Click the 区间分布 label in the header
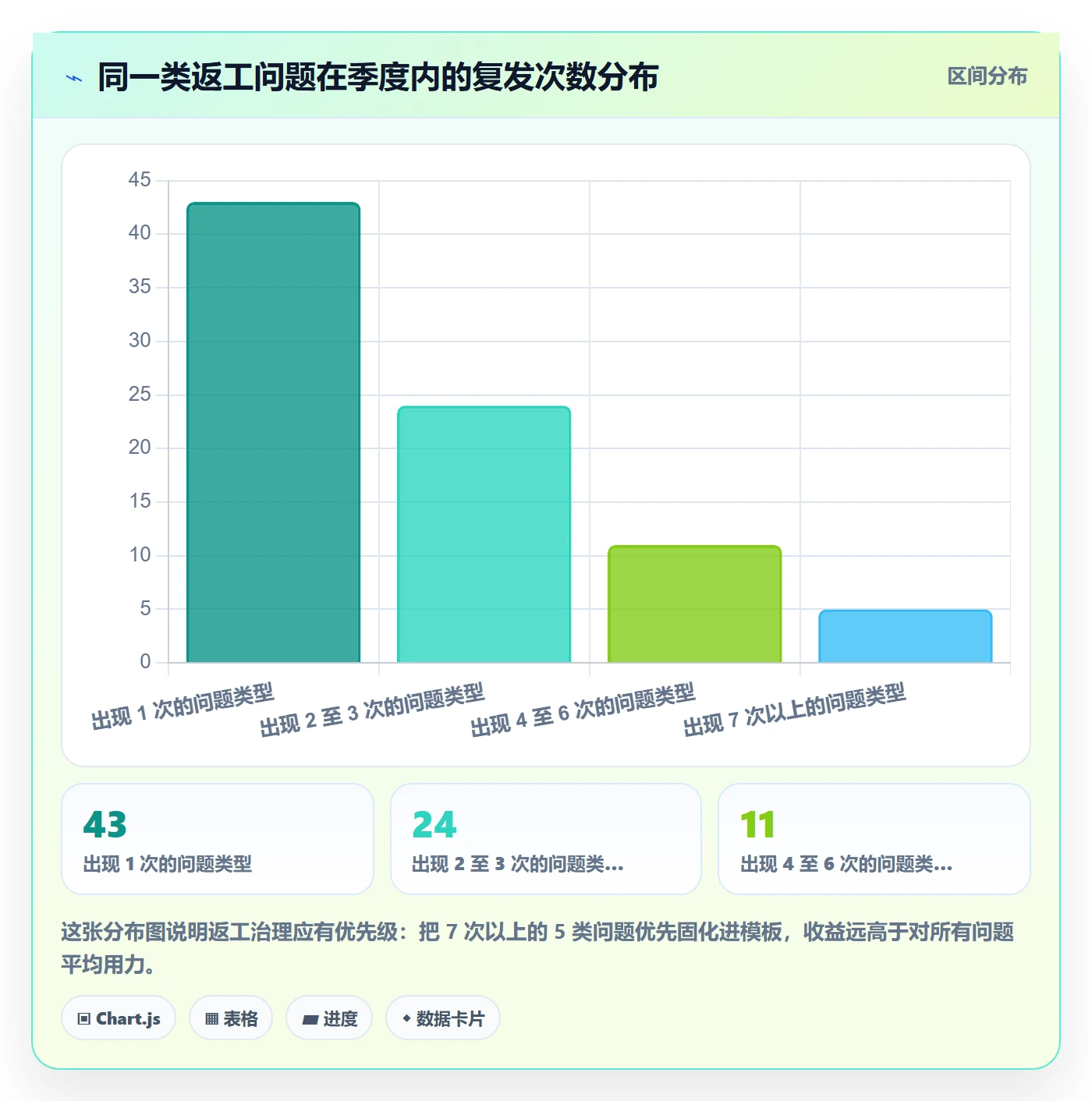Image resolution: width=1092 pixels, height=1101 pixels. 987,76
